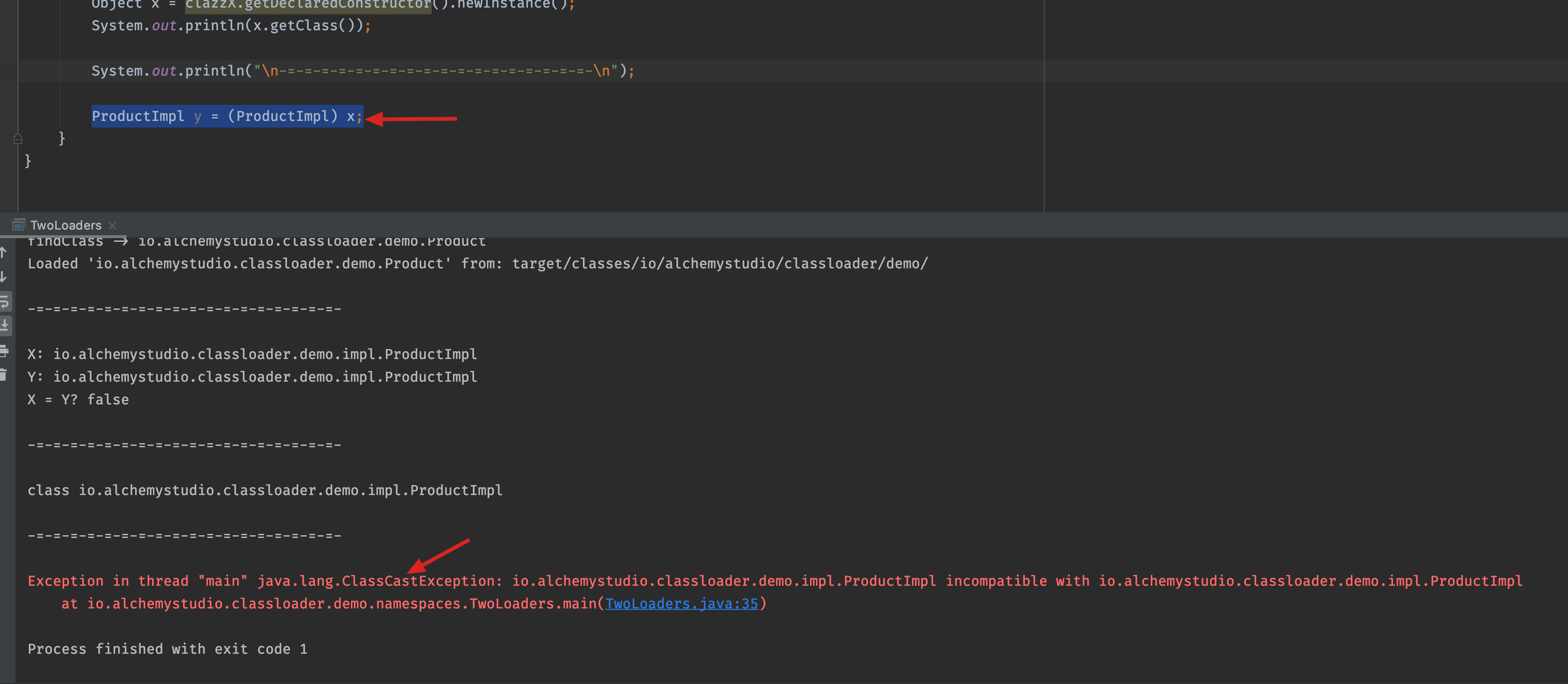Viewport: 1568px width, 684px height.
Task: Place cursor on println(x.getClass()) line
Action: point(230,26)
